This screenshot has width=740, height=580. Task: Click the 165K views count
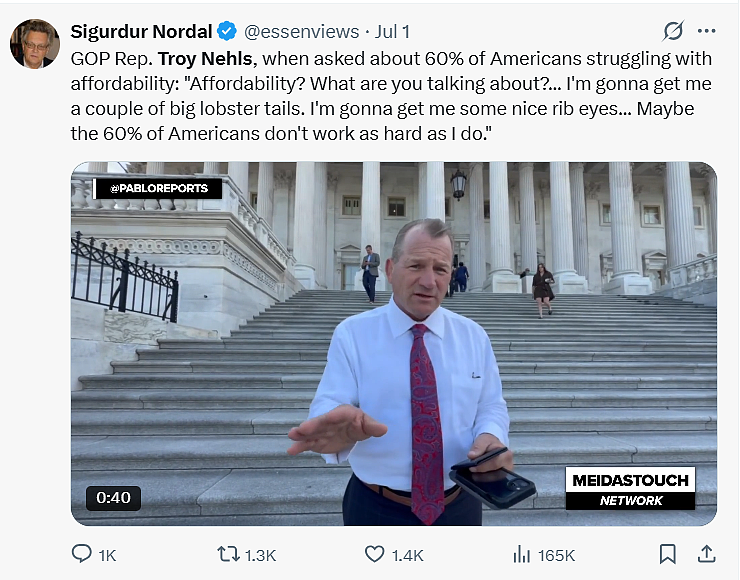pyautogui.click(x=556, y=555)
